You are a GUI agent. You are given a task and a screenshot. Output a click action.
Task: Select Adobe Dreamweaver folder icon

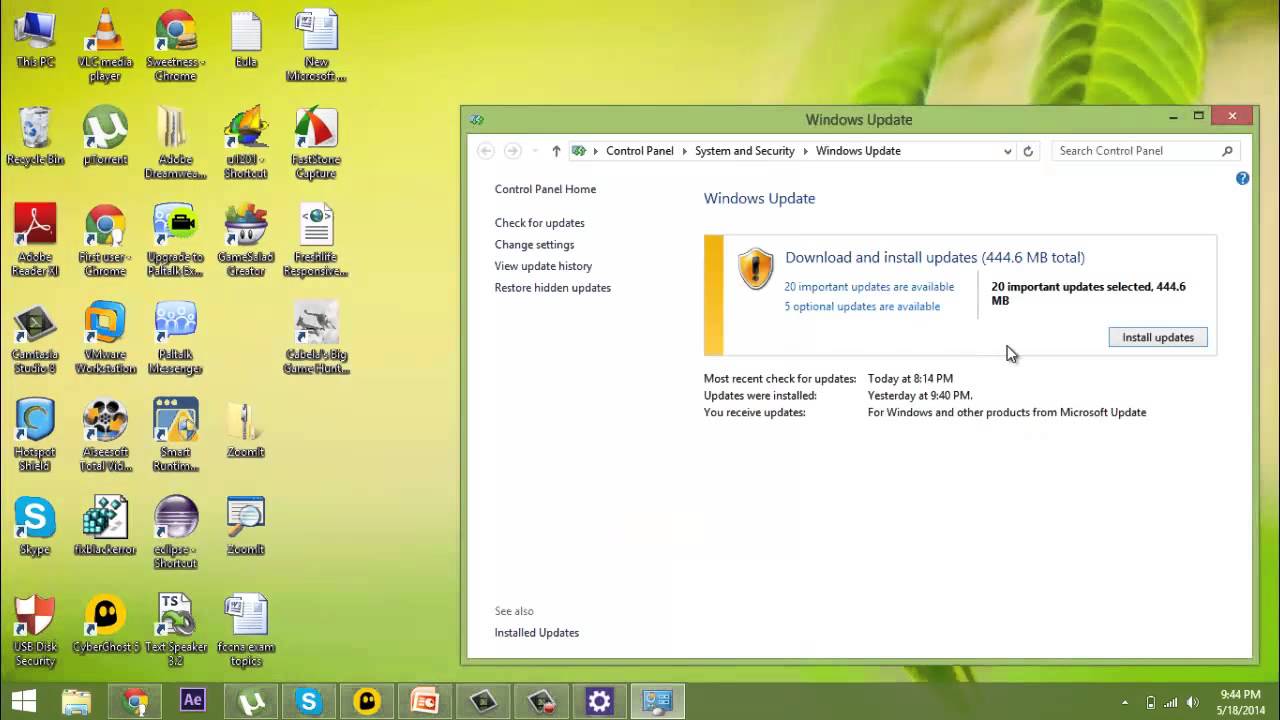pos(175,143)
